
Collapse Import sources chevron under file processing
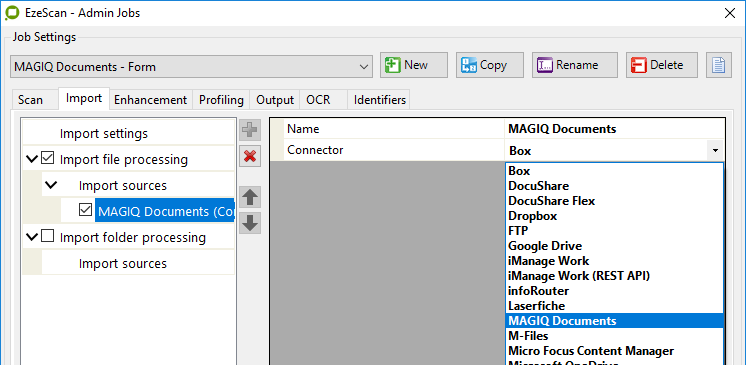pos(50,185)
